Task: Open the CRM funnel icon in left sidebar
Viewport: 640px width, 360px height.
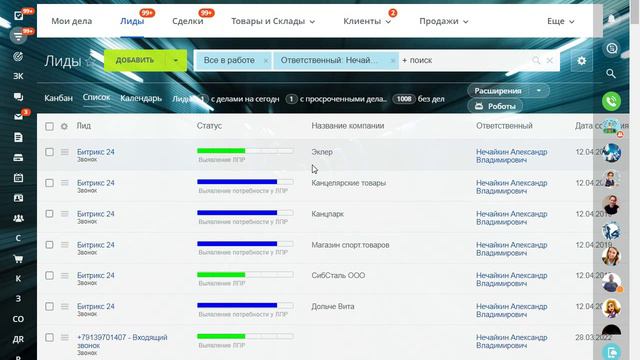Action: pos(18,36)
